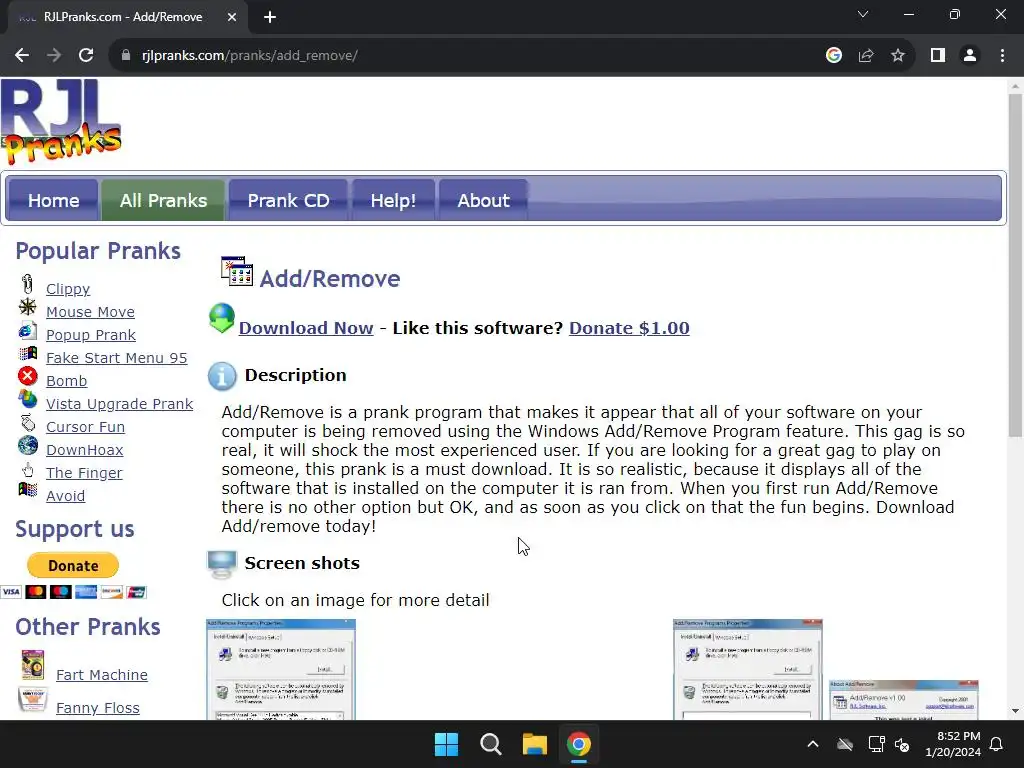The image size is (1024, 768).
Task: Open the Bomb prank link
Action: click(x=67, y=381)
